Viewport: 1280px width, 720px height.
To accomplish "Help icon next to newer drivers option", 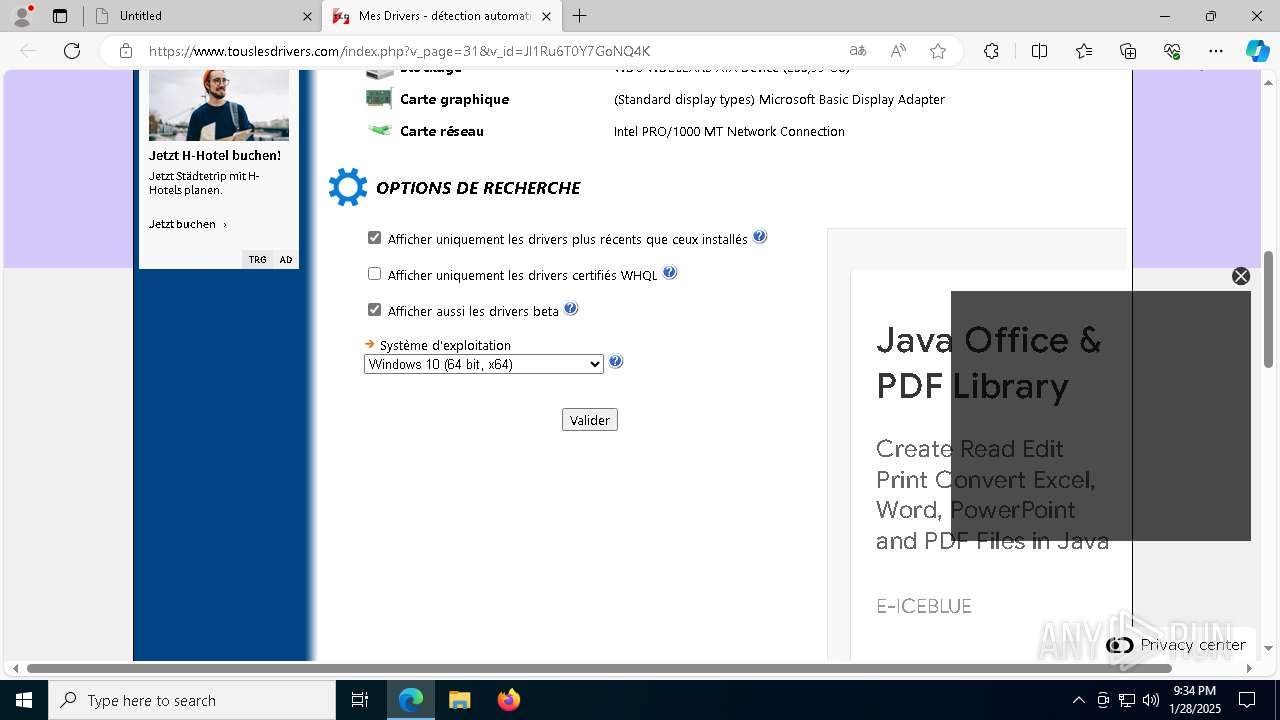I will (x=760, y=237).
